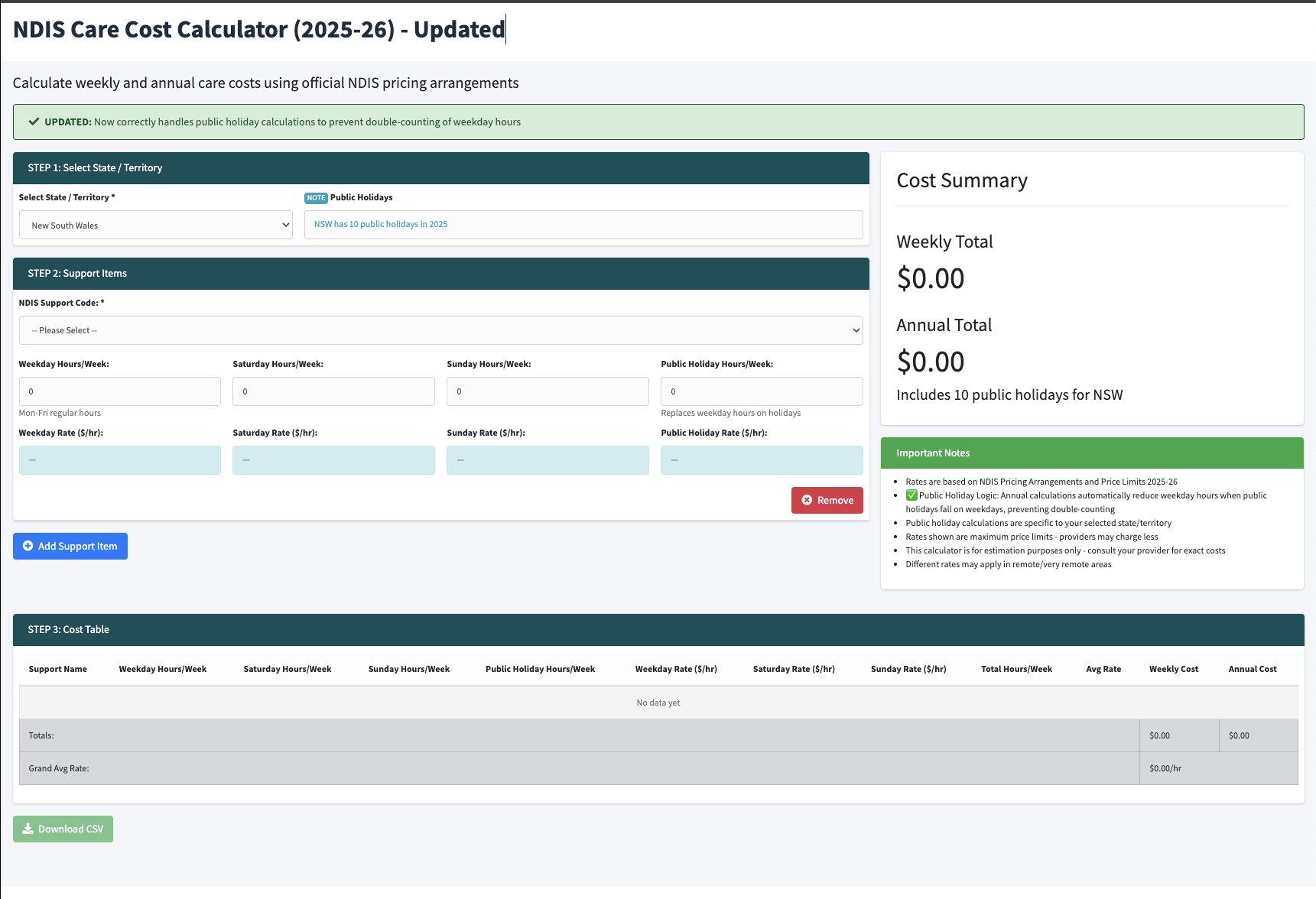
Task: Click the STEP 3: Cost Table header
Action: point(69,629)
